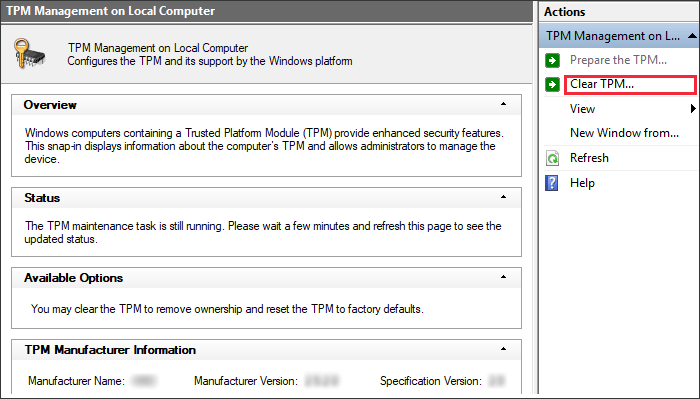Click the TPM Management on Local Computer title bar

click(267, 11)
